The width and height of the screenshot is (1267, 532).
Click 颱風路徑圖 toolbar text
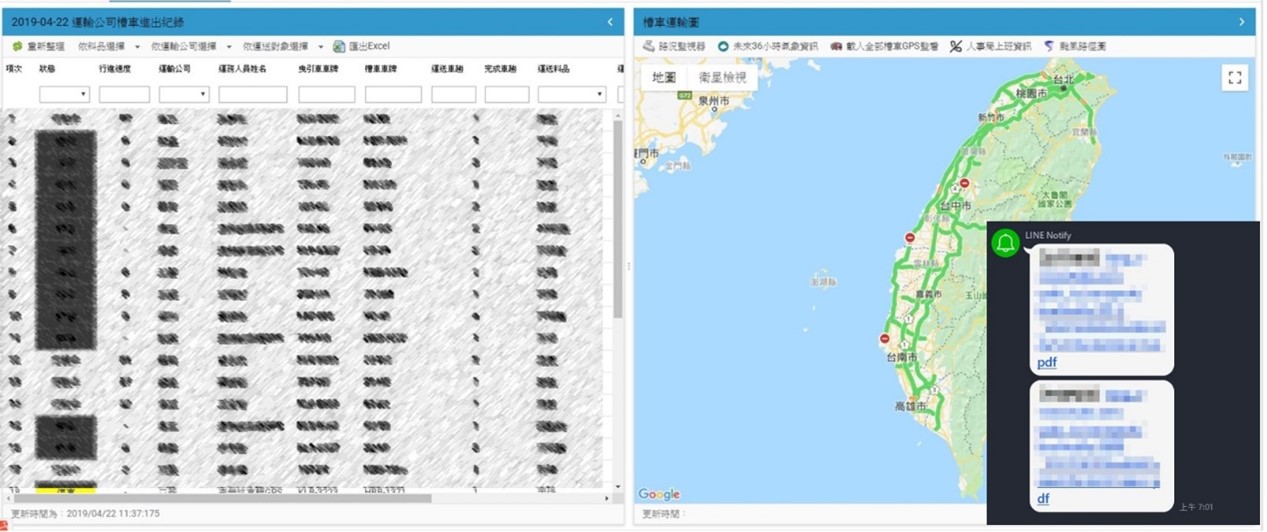[1082, 46]
